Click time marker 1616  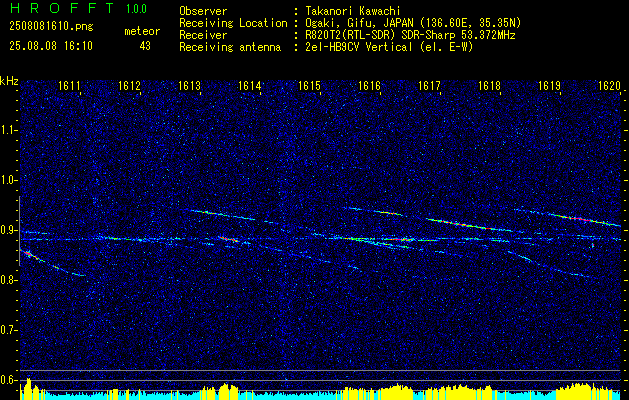[369, 85]
